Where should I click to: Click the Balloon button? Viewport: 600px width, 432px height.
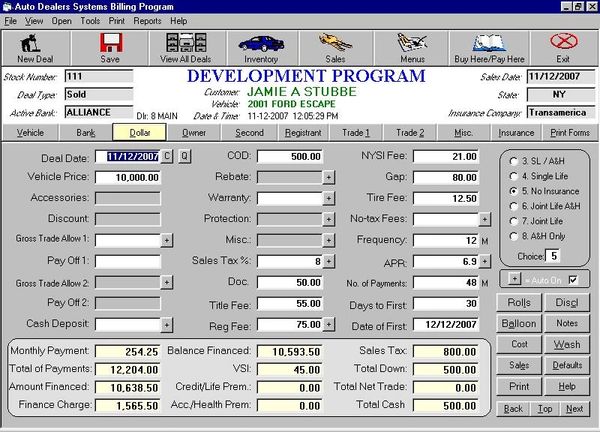tap(519, 323)
